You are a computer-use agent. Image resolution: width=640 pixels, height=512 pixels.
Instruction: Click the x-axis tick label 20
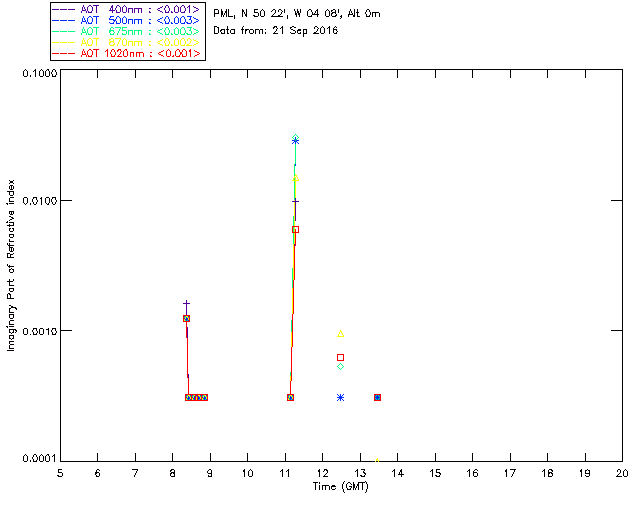(x=622, y=473)
